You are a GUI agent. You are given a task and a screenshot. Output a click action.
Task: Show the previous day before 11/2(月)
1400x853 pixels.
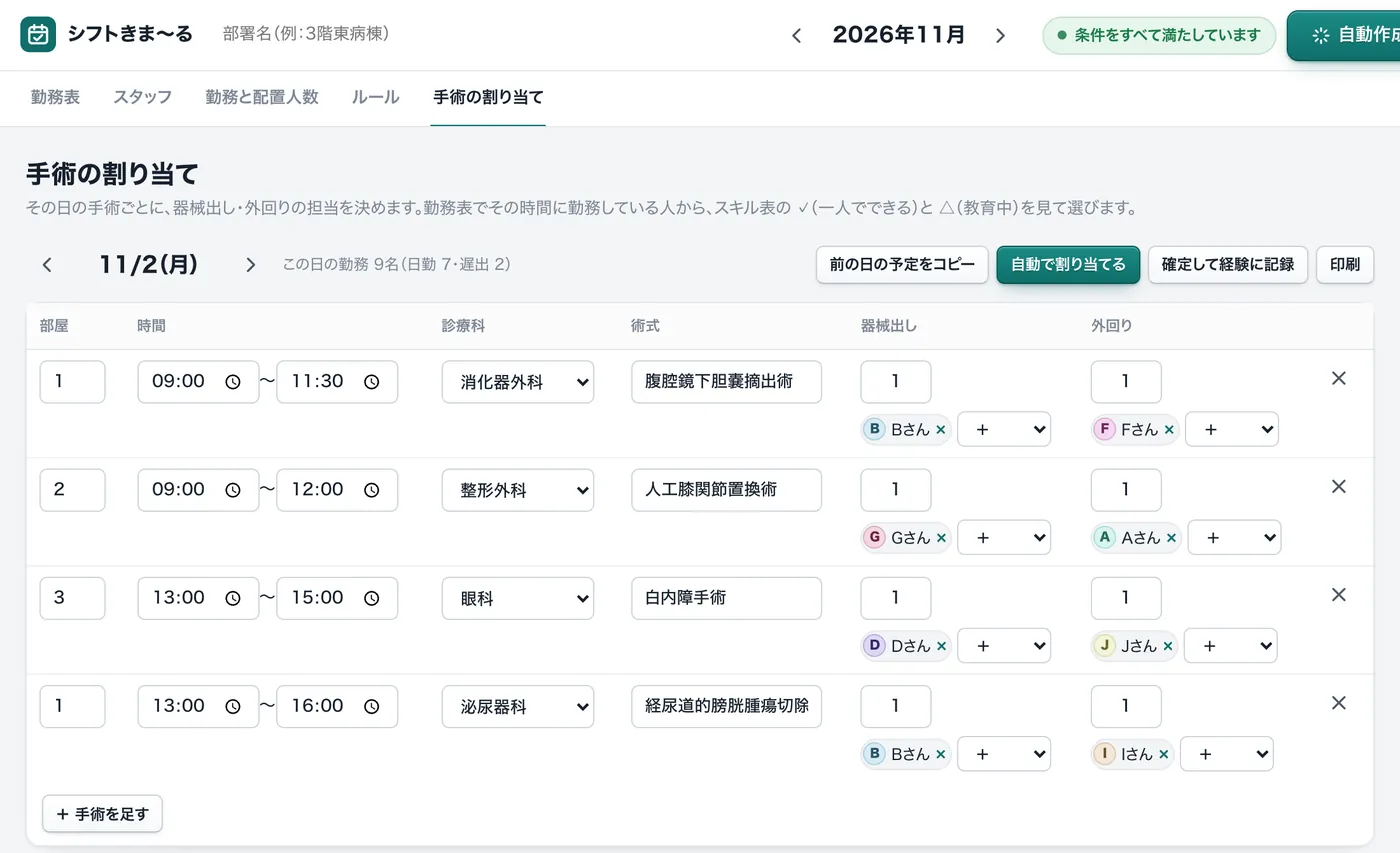(47, 265)
